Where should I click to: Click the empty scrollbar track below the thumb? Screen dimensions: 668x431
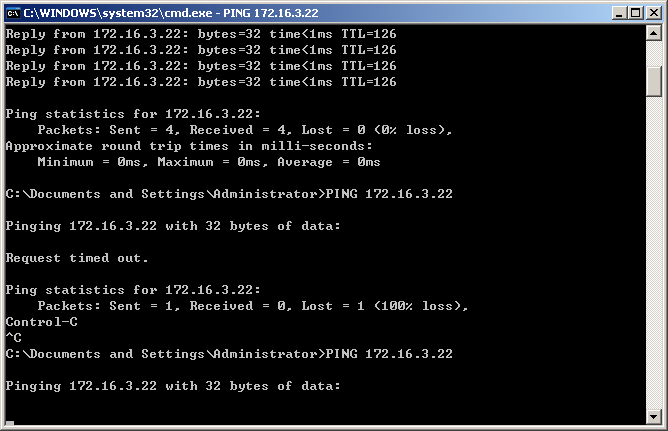(x=654, y=251)
